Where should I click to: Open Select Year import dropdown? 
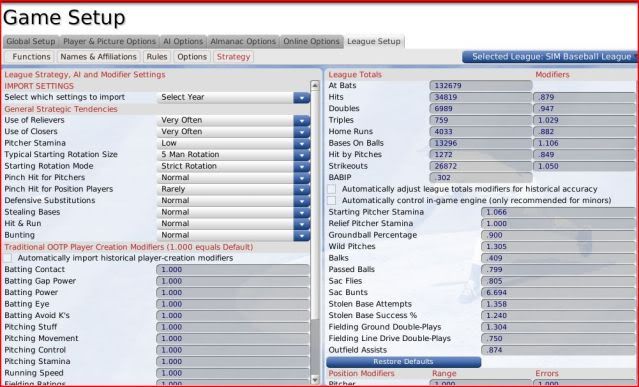point(234,97)
